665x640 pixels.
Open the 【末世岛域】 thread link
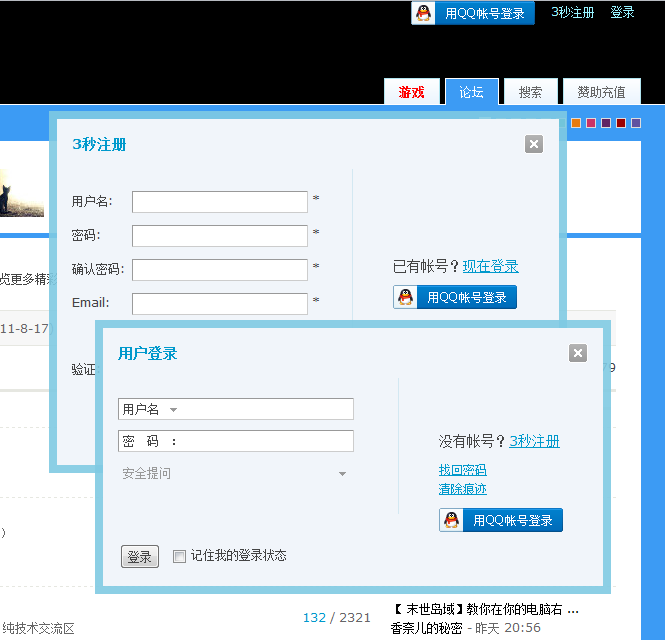(x=485, y=610)
